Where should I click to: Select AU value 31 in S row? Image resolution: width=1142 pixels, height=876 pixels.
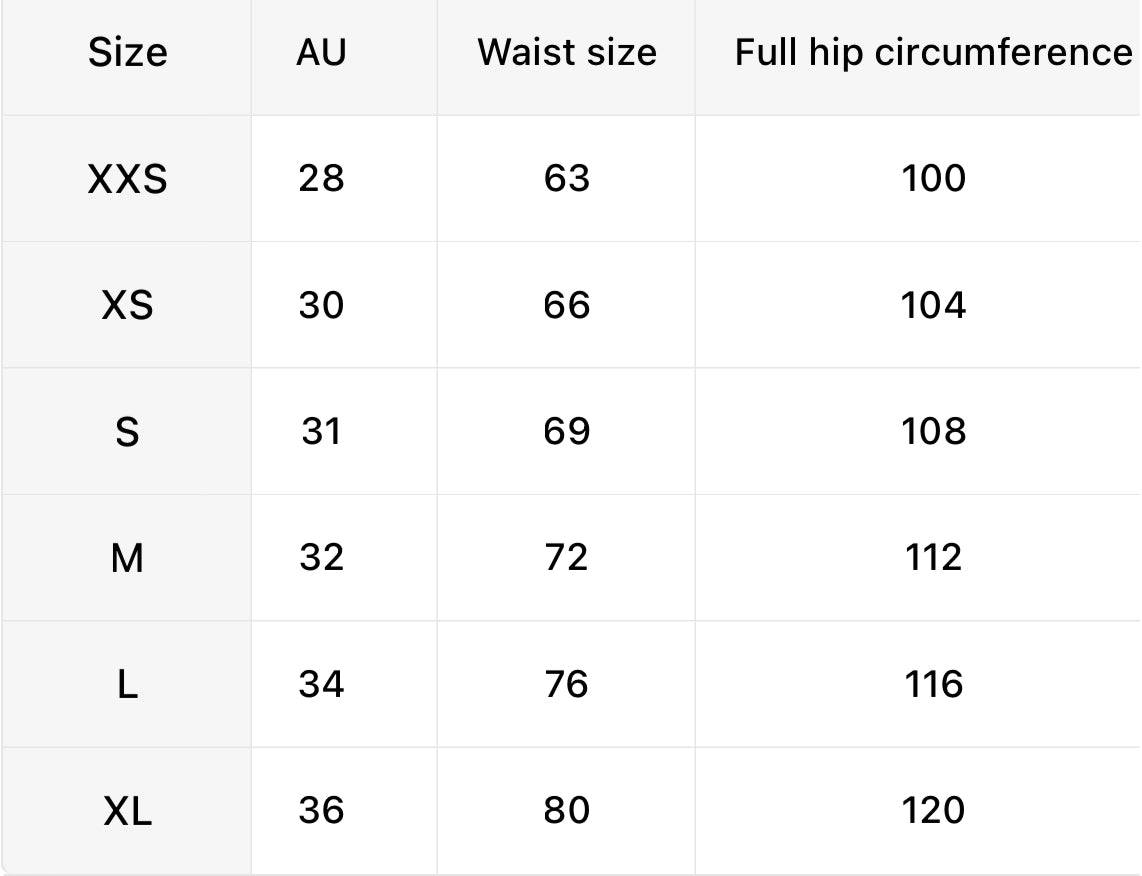[321, 431]
